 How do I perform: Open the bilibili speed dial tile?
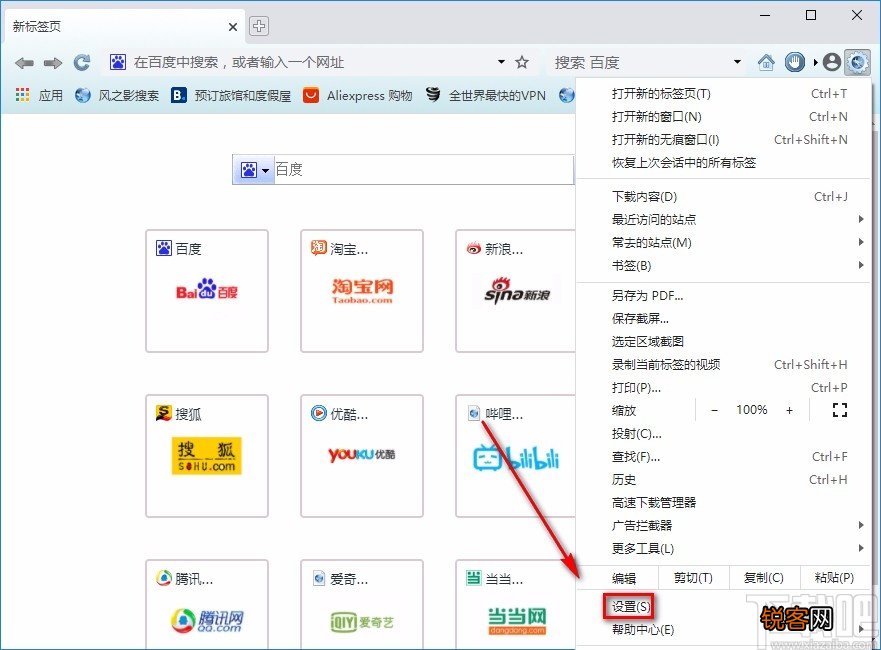516,456
